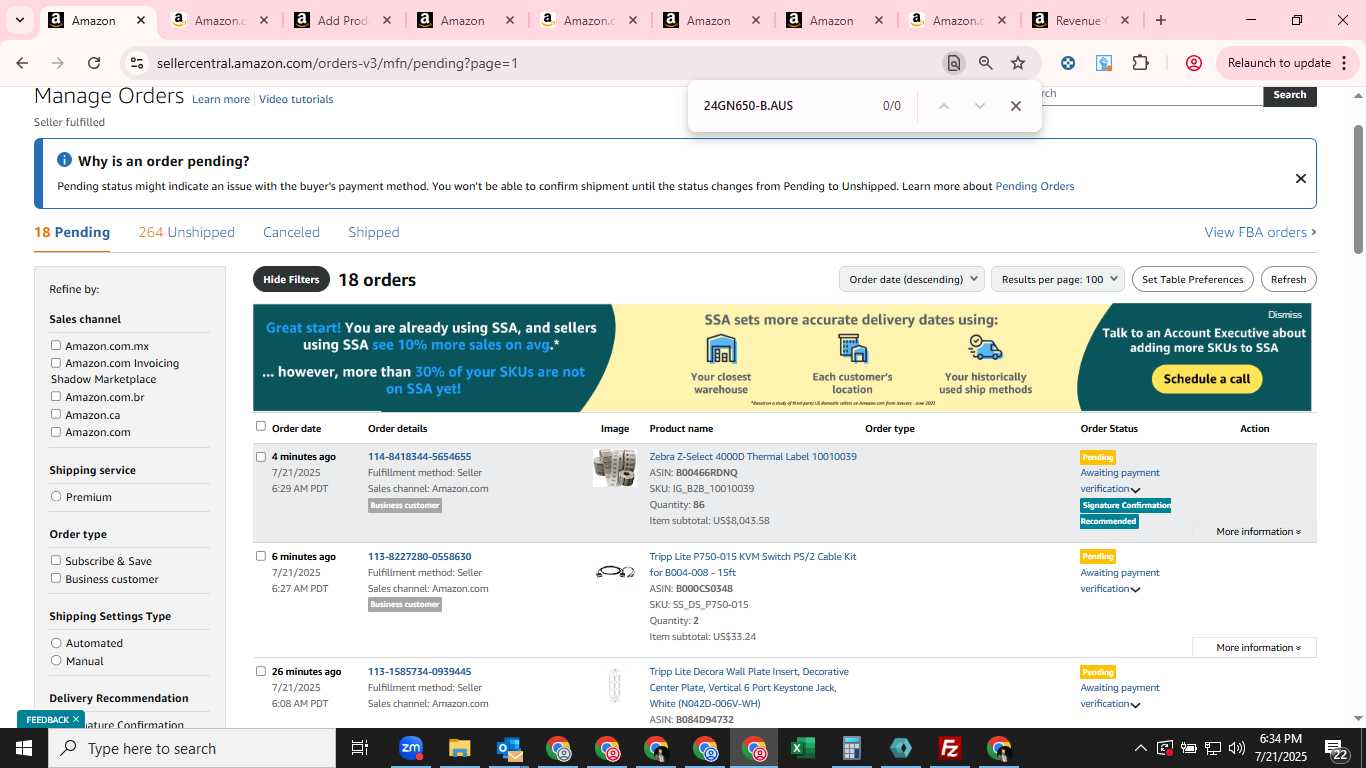Click Set Table Preferences button
The width and height of the screenshot is (1366, 768).
[1192, 279]
